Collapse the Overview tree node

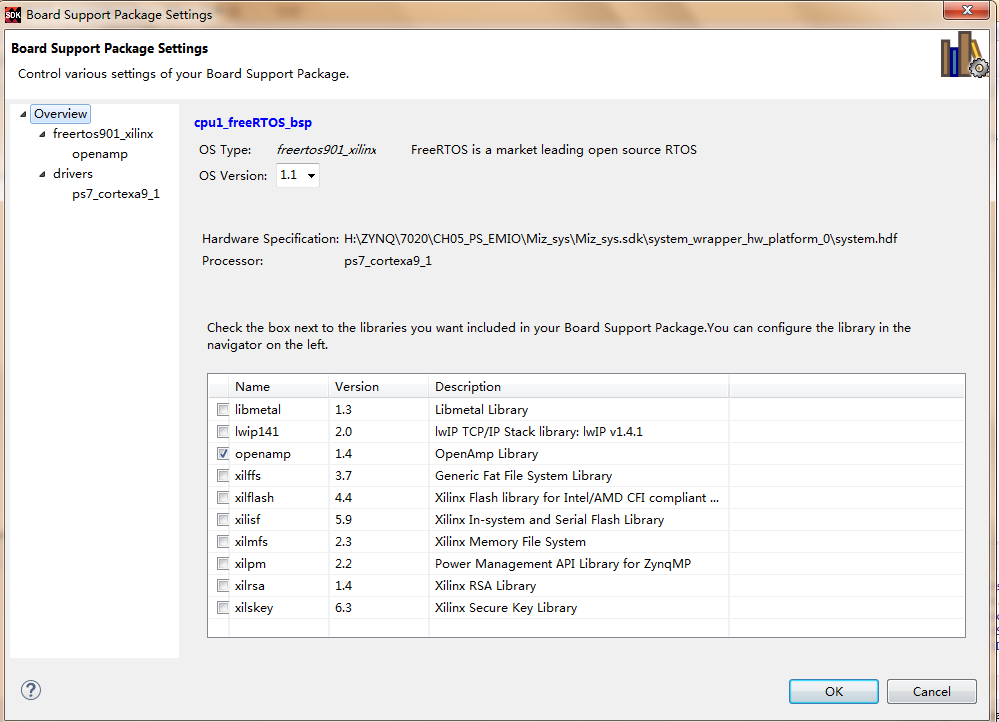(23, 114)
